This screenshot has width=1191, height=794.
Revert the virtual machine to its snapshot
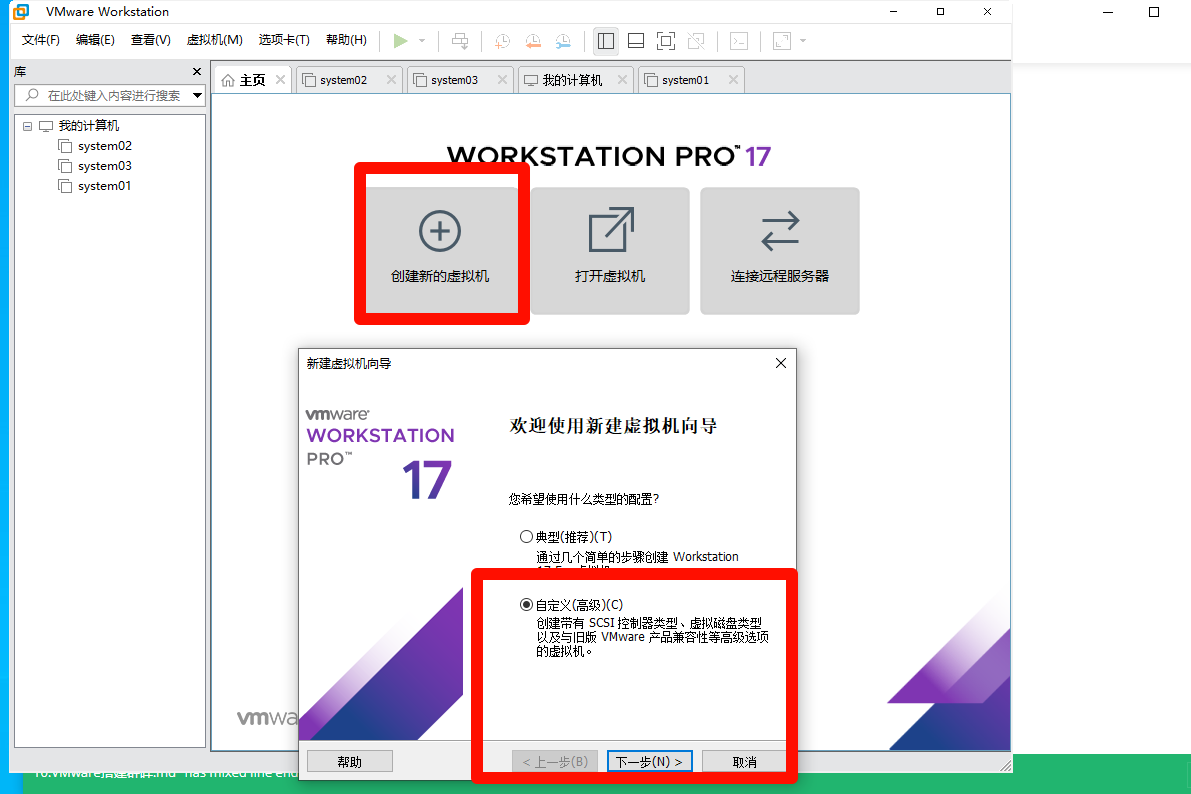tap(533, 41)
